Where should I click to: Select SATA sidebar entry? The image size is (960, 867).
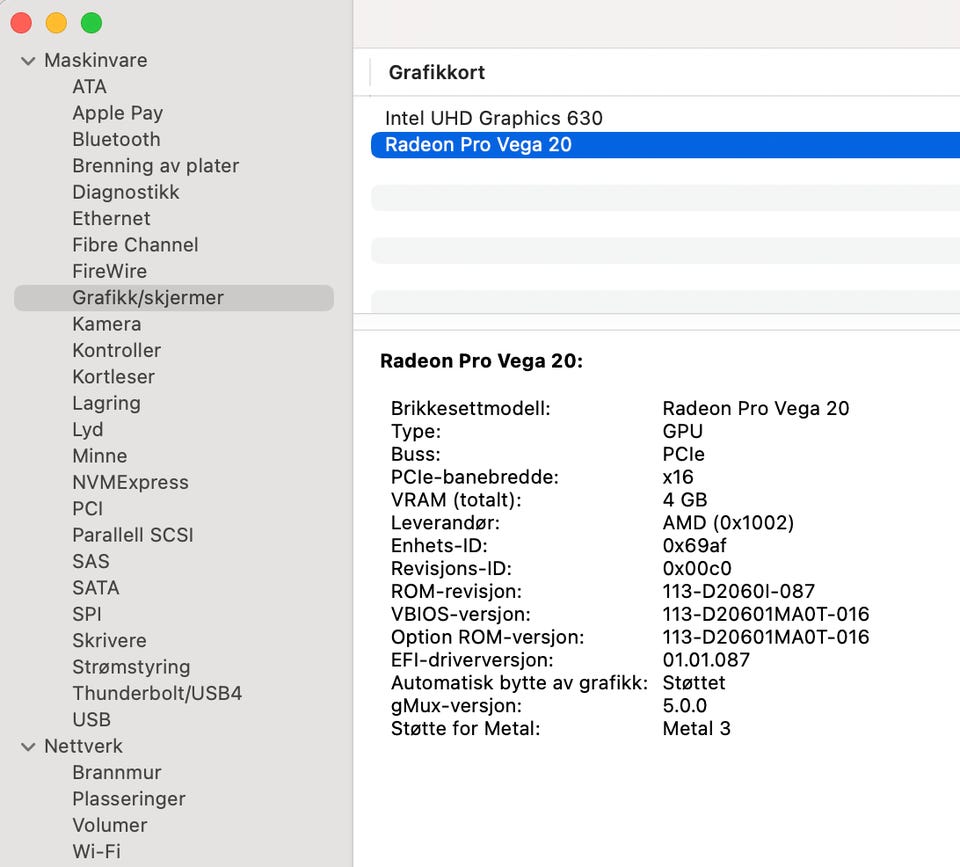pyautogui.click(x=96, y=588)
